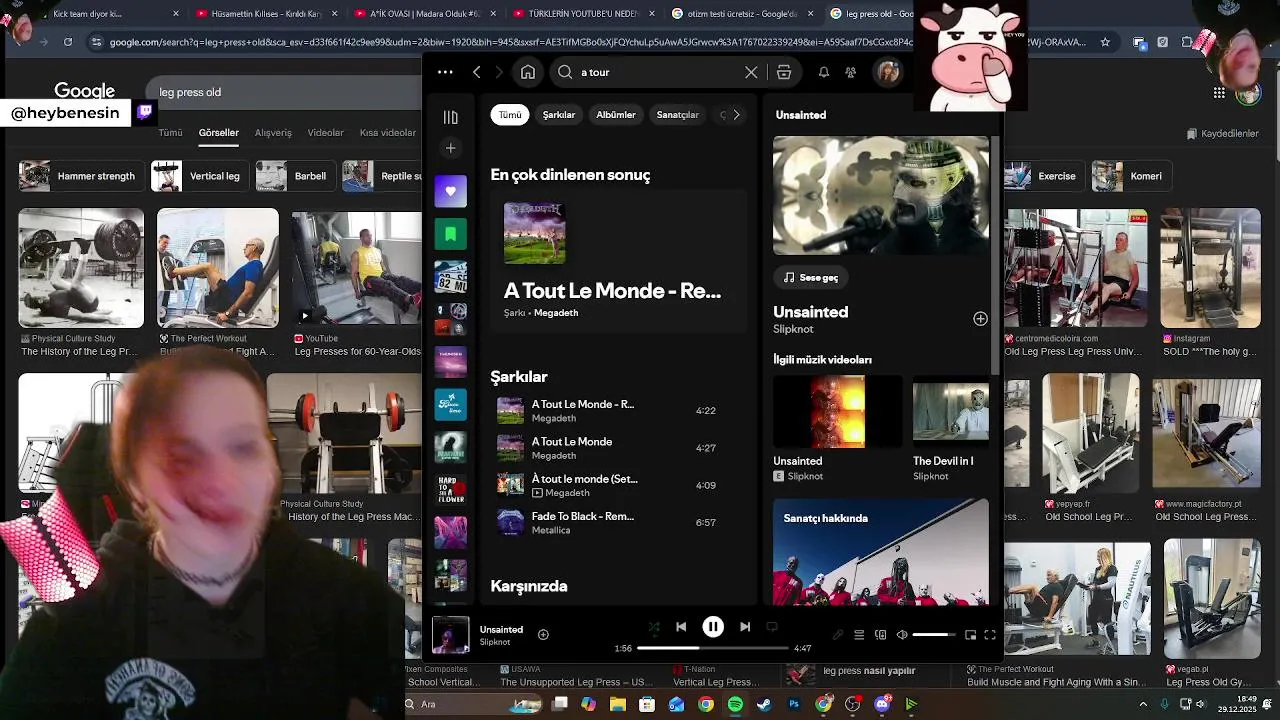This screenshot has width=1280, height=720.
Task: Show more Spotify filter chips with arrow
Action: point(736,115)
